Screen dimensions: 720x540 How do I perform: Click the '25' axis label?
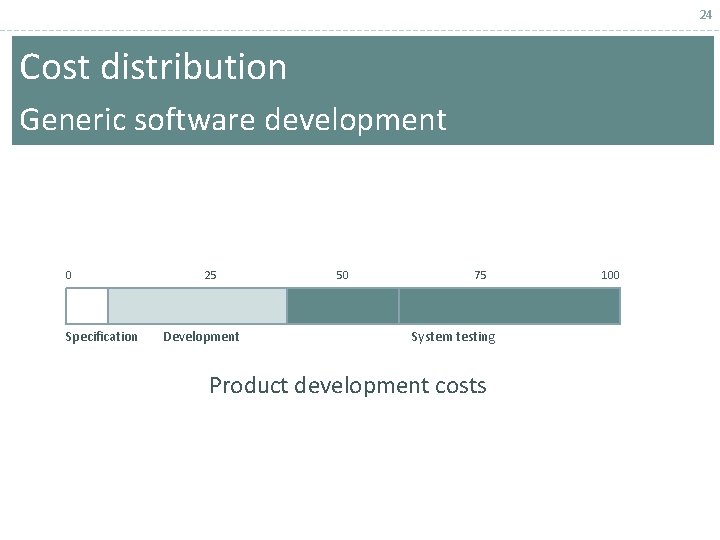pyautogui.click(x=210, y=275)
